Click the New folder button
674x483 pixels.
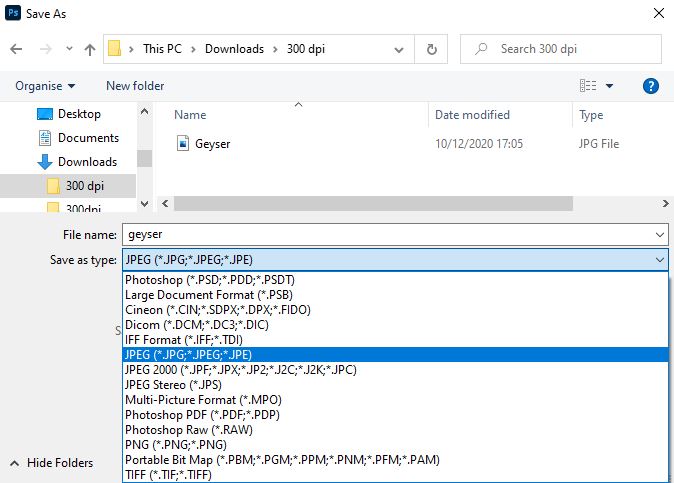point(135,86)
